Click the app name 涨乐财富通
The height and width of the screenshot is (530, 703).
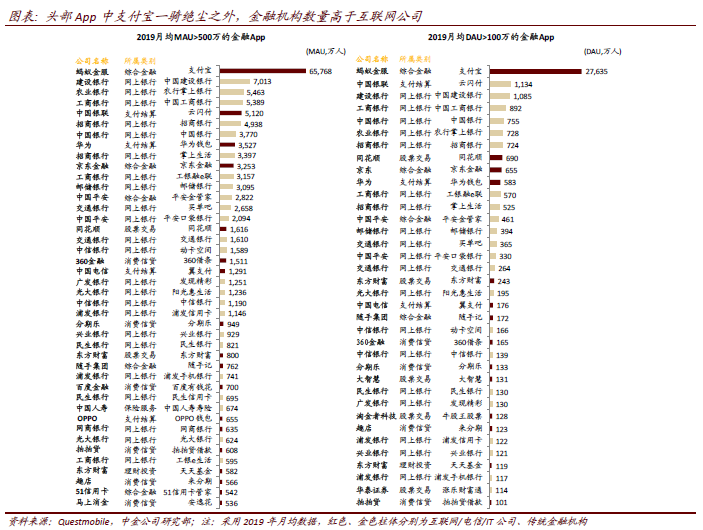pos(462,490)
